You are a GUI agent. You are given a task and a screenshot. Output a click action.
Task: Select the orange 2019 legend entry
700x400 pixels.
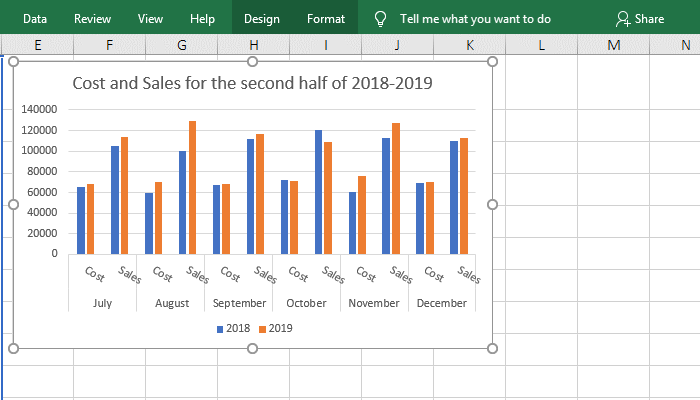click(275, 328)
